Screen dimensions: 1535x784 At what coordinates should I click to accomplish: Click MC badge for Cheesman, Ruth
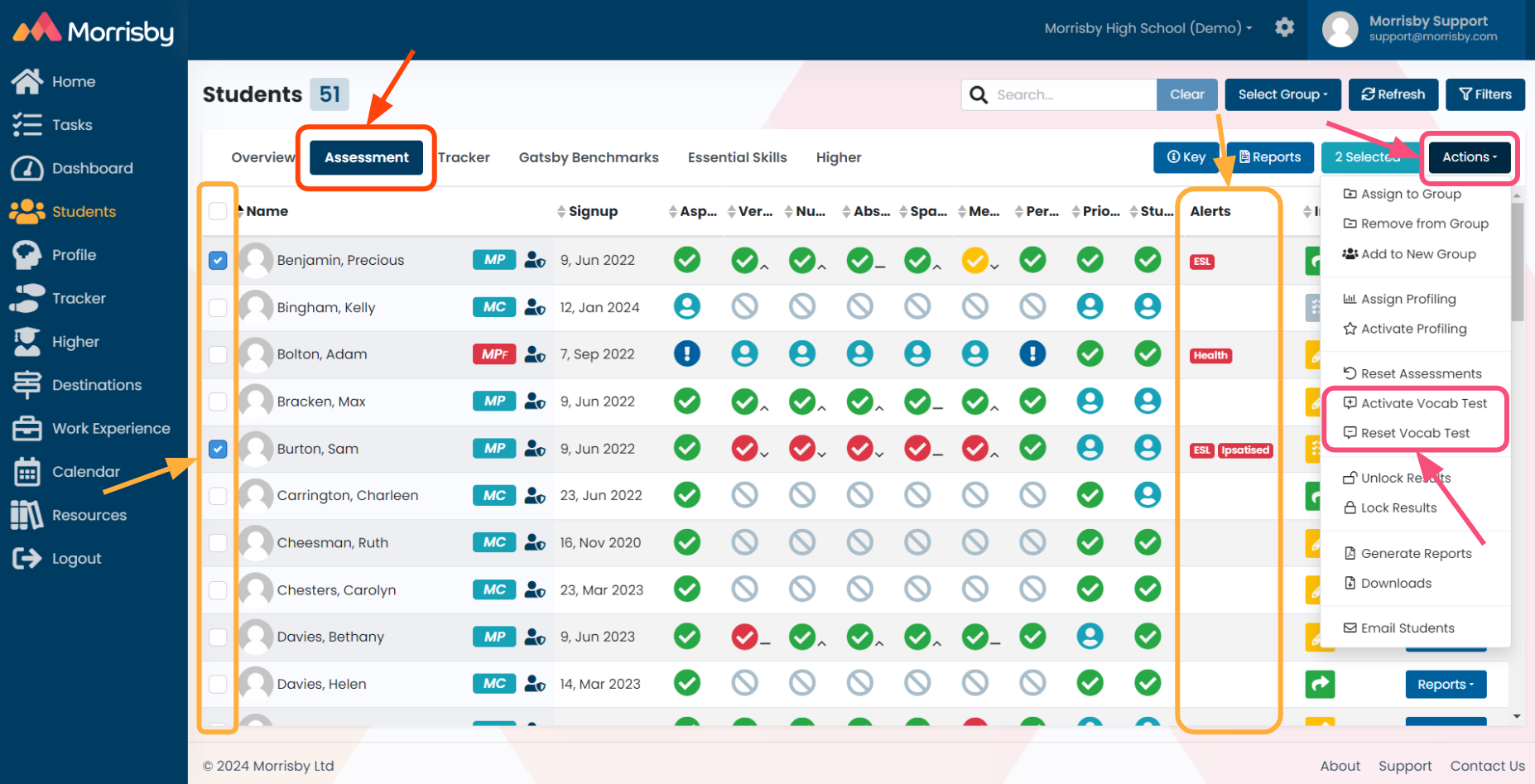point(494,542)
